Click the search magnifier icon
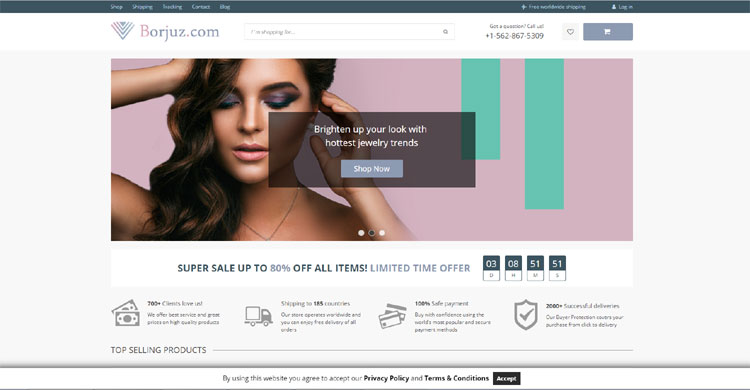 [x=445, y=32]
